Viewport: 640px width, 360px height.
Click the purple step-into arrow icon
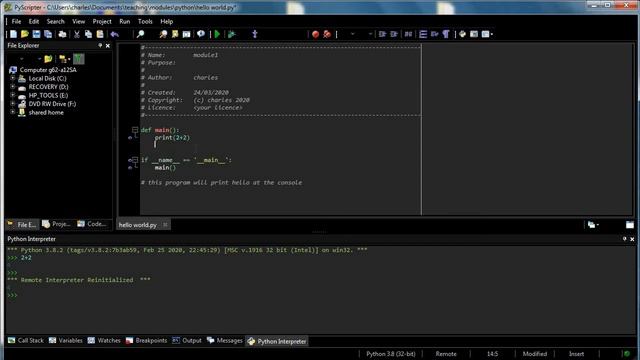[x=255, y=34]
